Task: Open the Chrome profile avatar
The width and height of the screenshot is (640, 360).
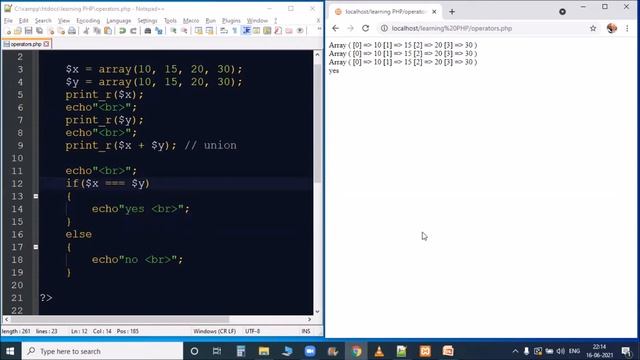Action: click(611, 28)
